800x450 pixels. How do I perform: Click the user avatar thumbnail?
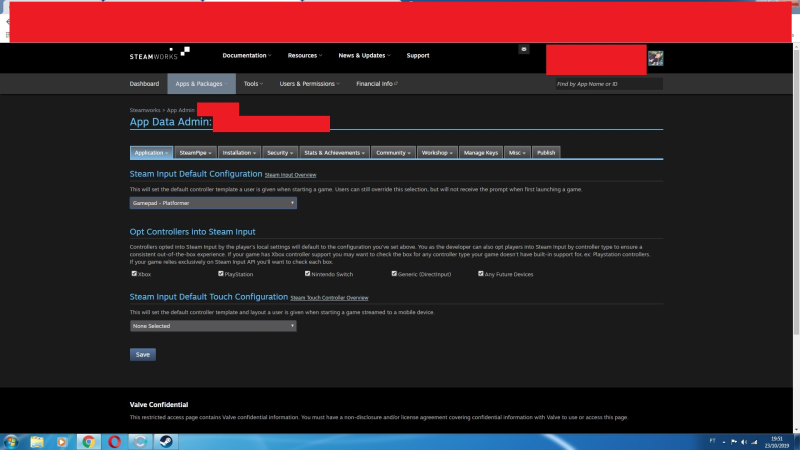tap(656, 58)
